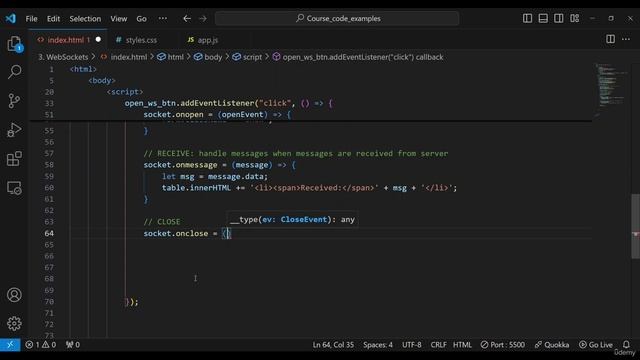Open the Remote Explorer view
Screen dimensions: 640x360
click(x=14, y=188)
